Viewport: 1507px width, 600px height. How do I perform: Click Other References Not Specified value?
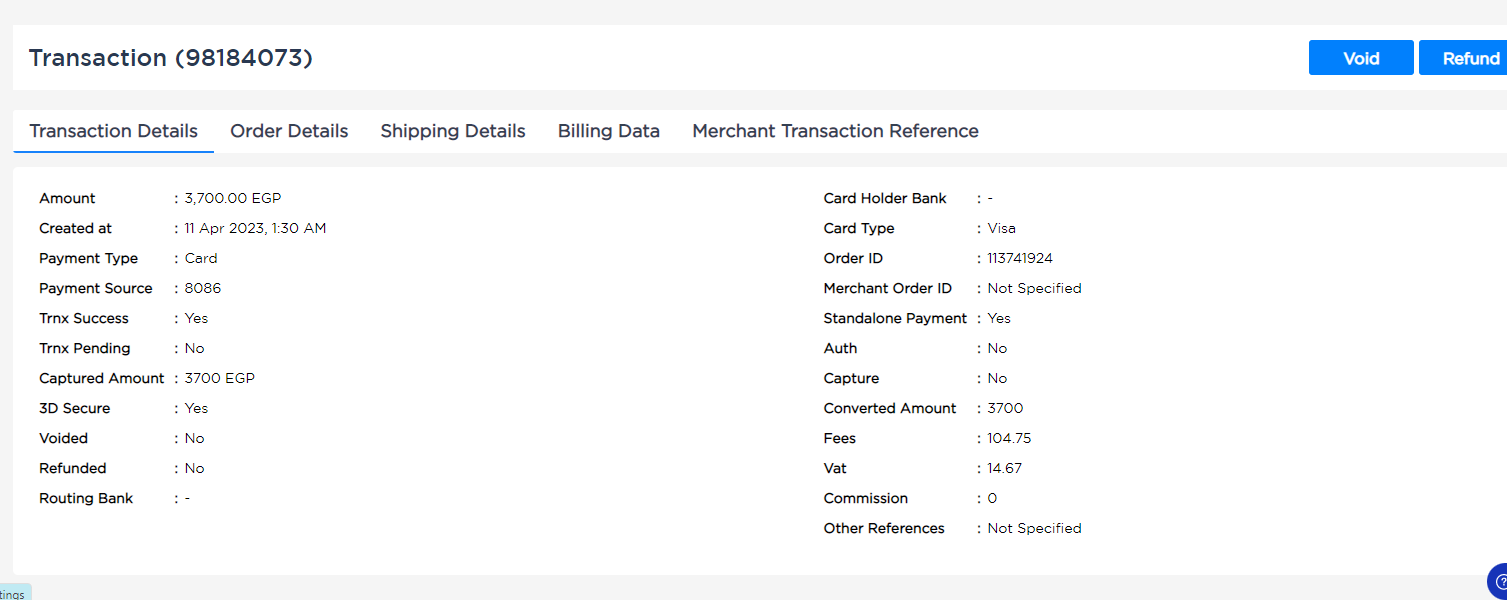pyautogui.click(x=1034, y=528)
